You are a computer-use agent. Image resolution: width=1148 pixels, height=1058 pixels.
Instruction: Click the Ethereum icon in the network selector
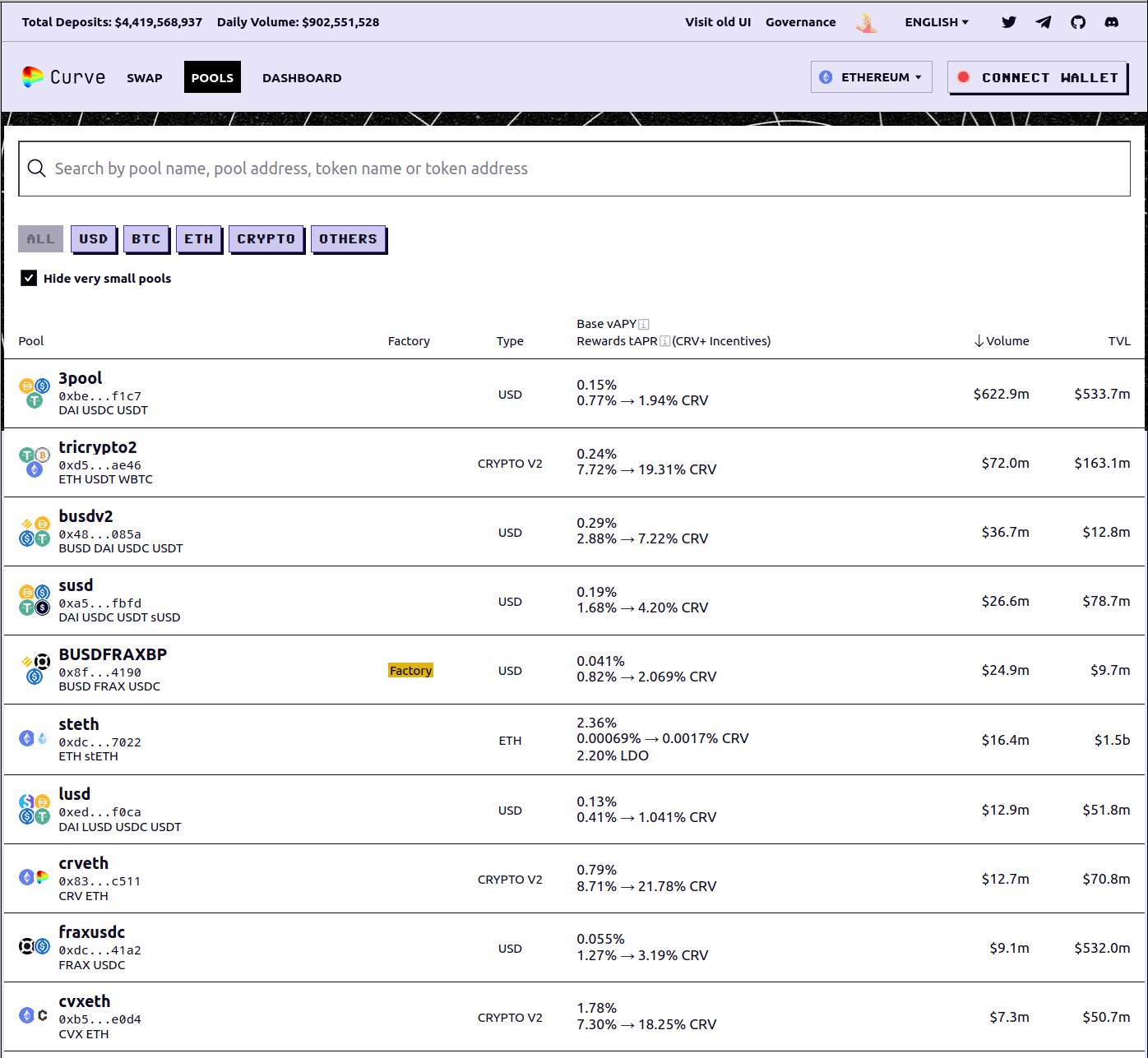826,77
